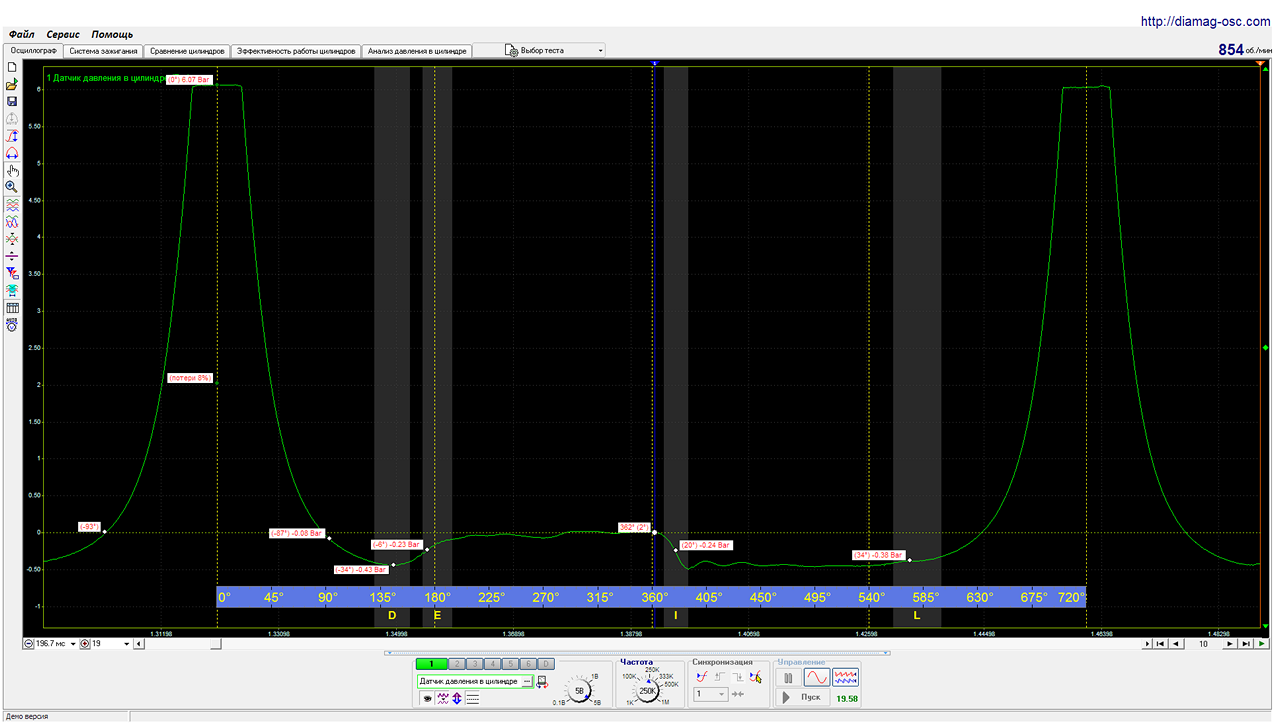This screenshot has height=725, width=1280.
Task: Click the Пуск start button
Action: (x=802, y=697)
